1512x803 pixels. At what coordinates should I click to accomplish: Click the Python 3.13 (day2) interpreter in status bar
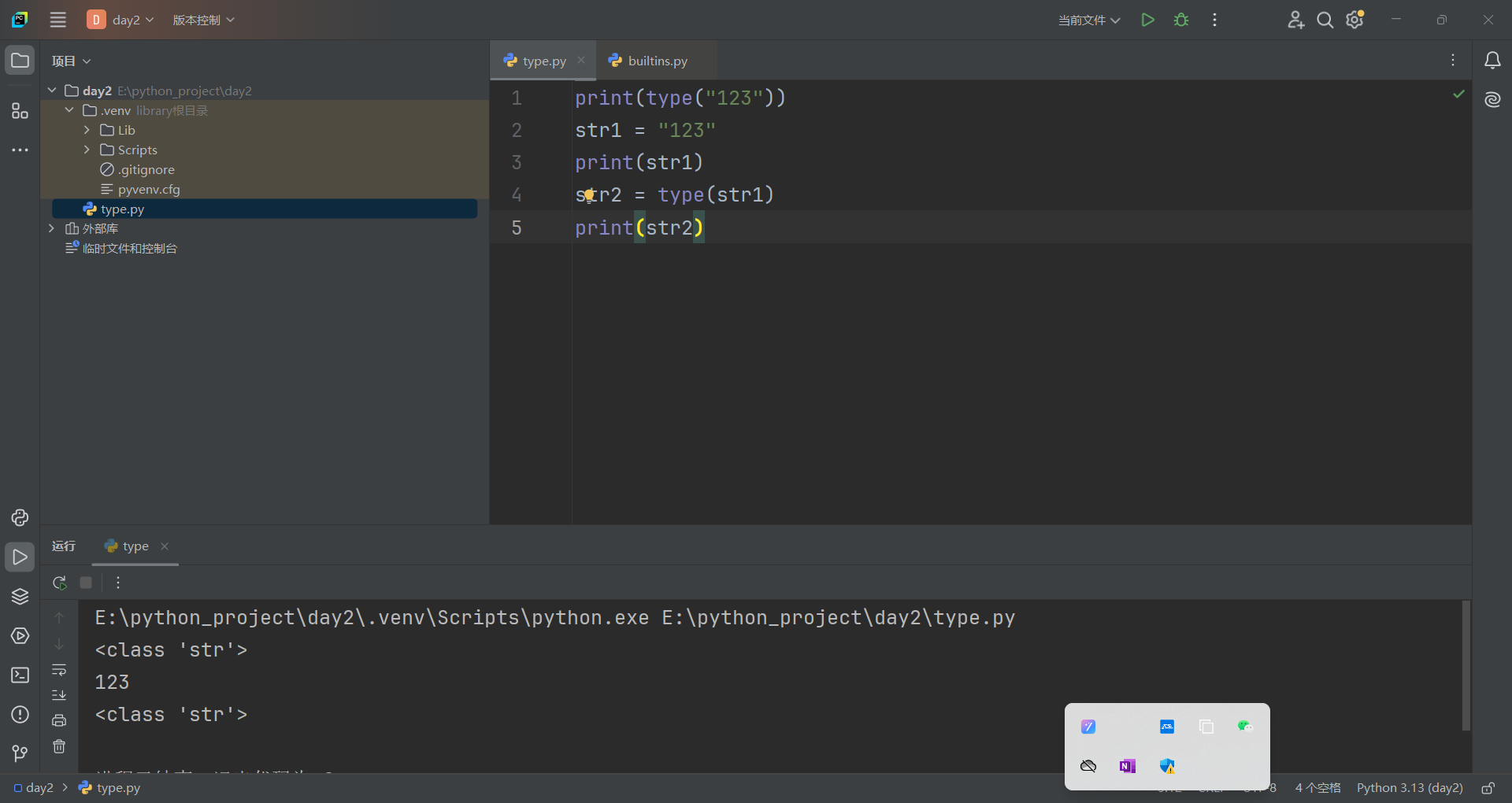tap(1409, 787)
